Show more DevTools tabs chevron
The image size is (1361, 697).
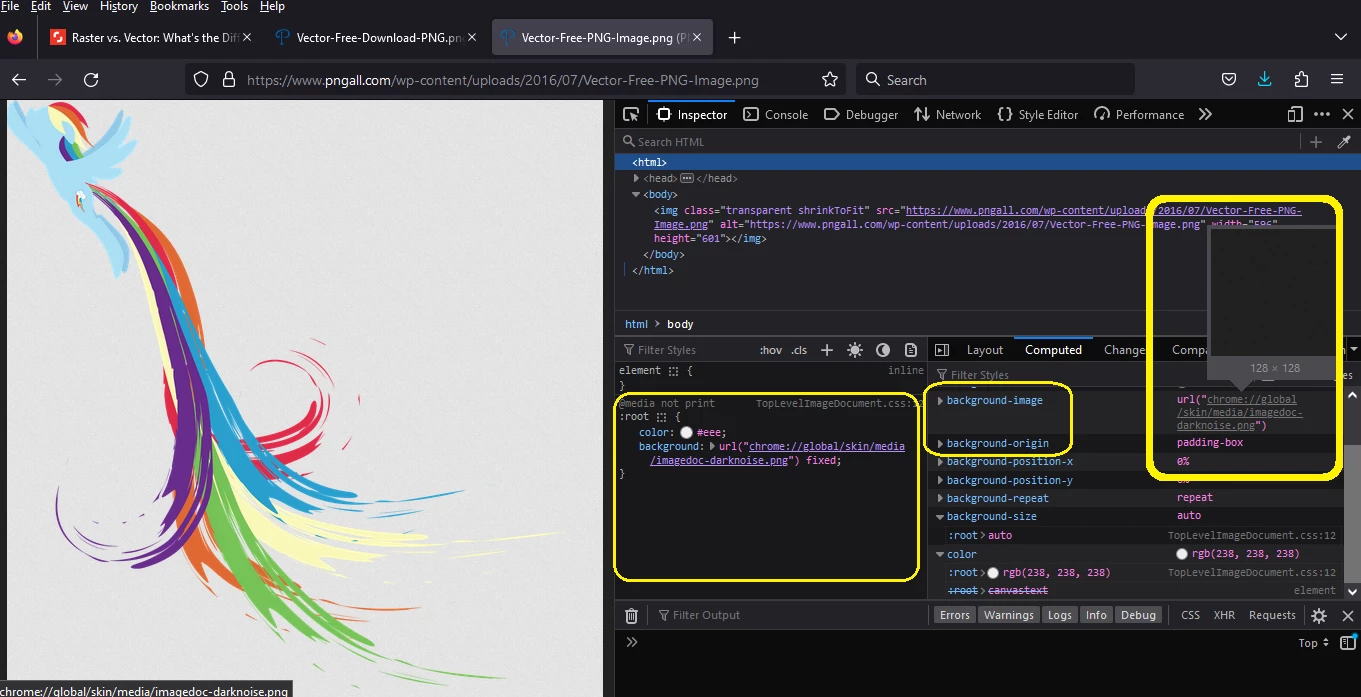click(1205, 115)
